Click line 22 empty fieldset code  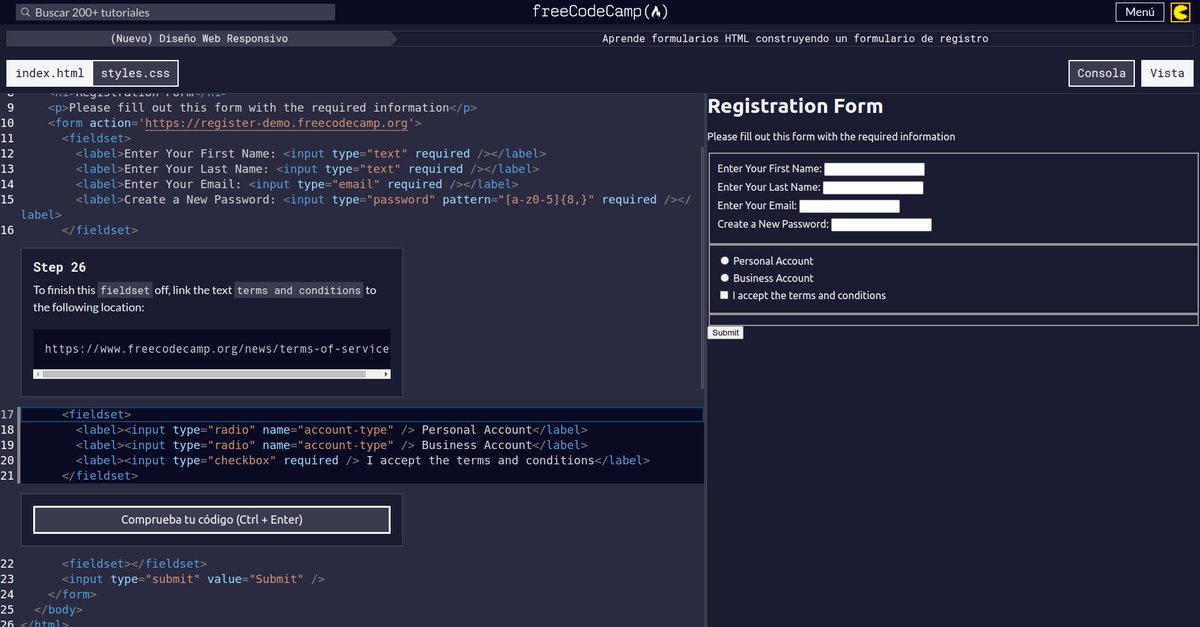[x=134, y=563]
